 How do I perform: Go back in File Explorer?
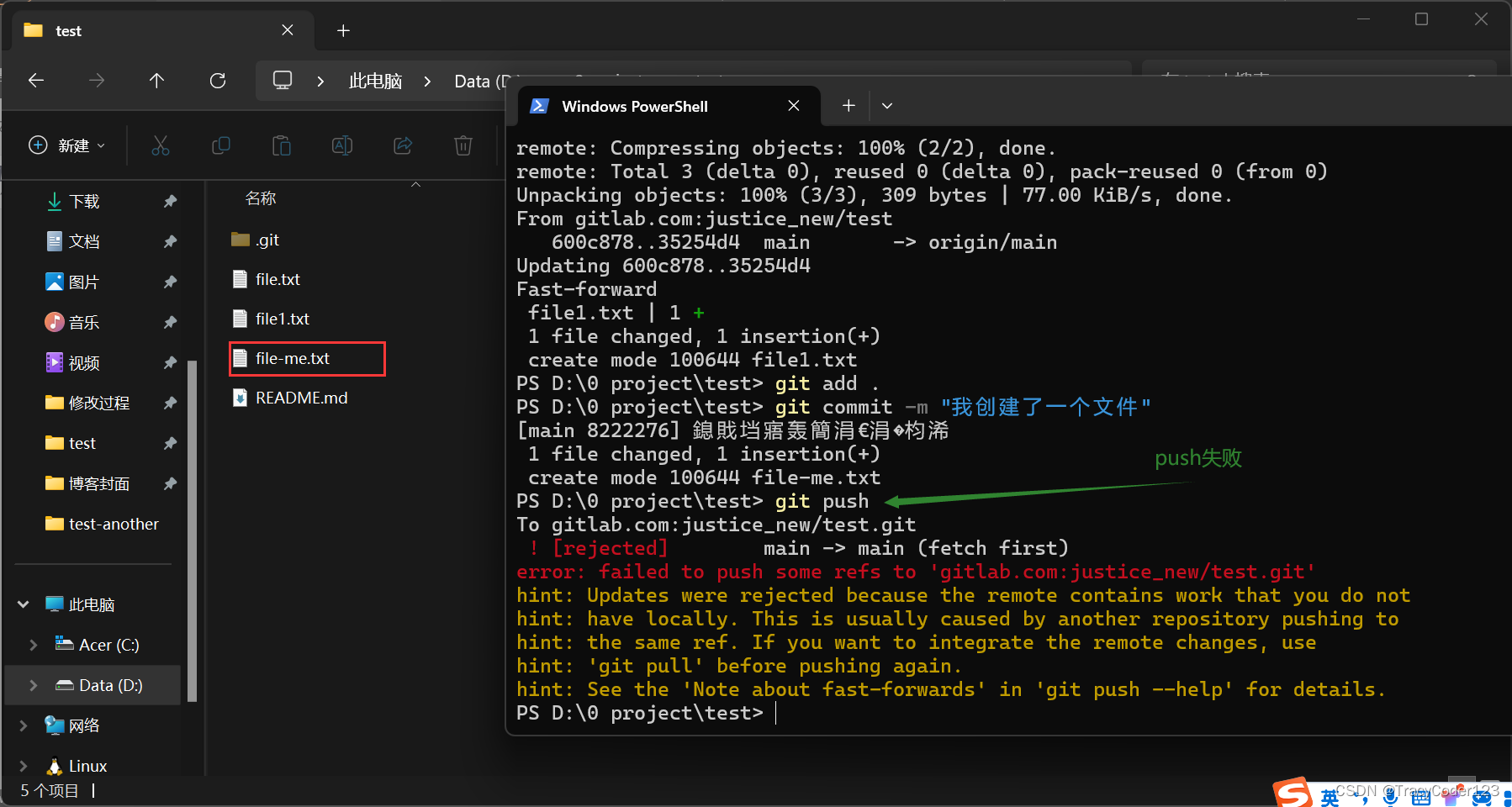tap(36, 81)
